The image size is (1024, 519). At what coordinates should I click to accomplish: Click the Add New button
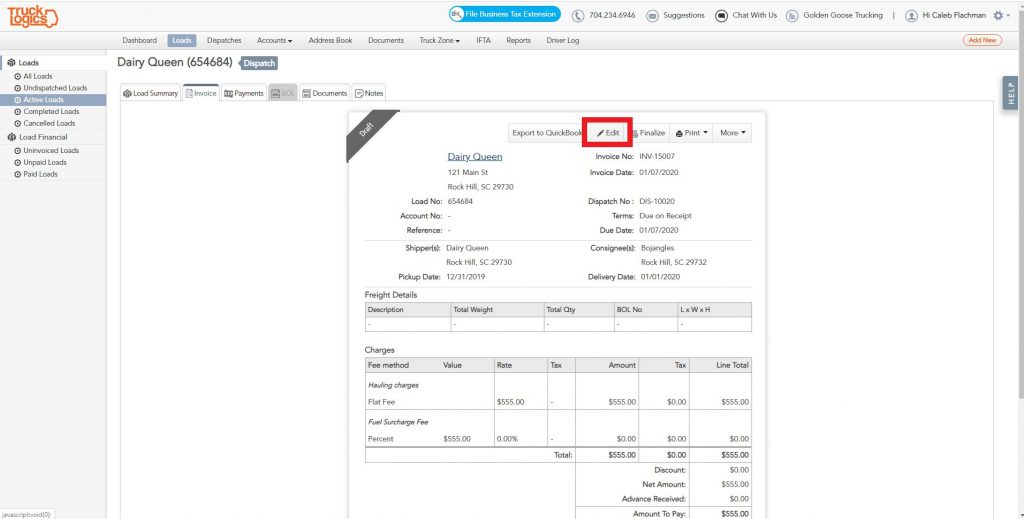tap(982, 40)
